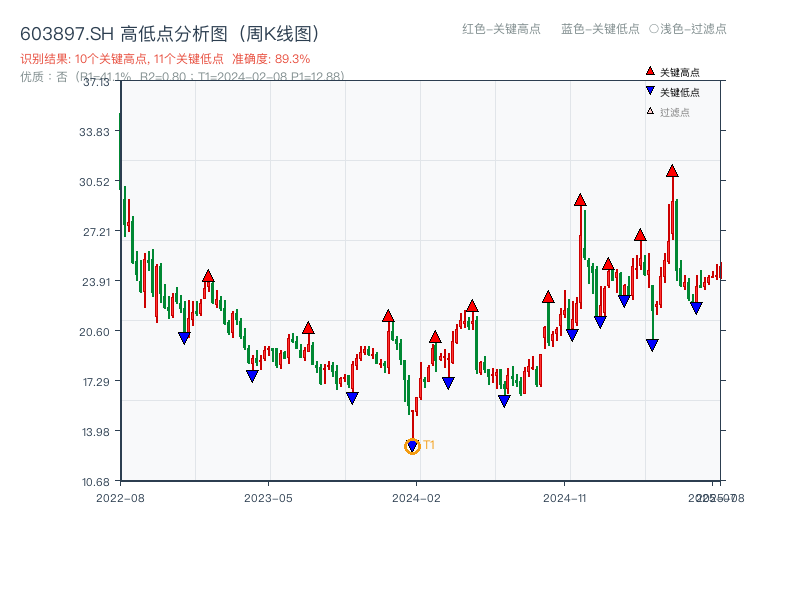Click the 603897.SH chart title
Image resolution: width=800 pixels, height=600 pixels.
pyautogui.click(x=169, y=34)
